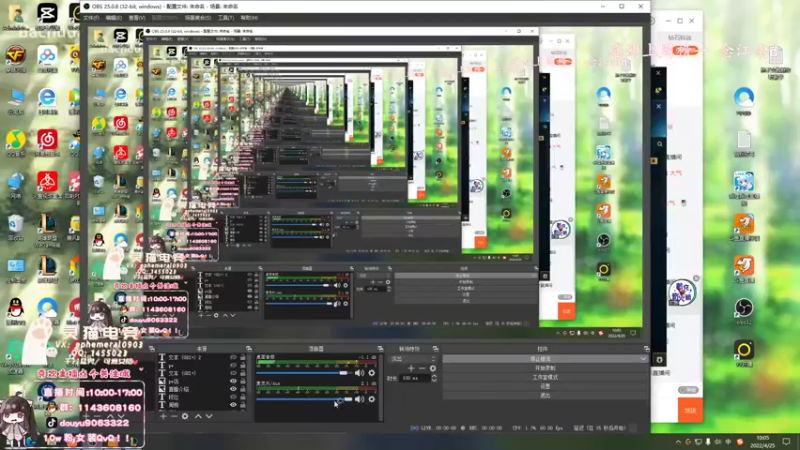Open the Internet Explorer desktop icon
800x450 pixels.
(47, 99)
